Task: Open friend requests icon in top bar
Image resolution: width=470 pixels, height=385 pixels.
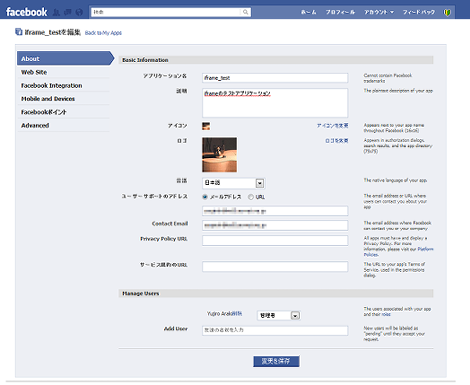Action: coord(57,12)
